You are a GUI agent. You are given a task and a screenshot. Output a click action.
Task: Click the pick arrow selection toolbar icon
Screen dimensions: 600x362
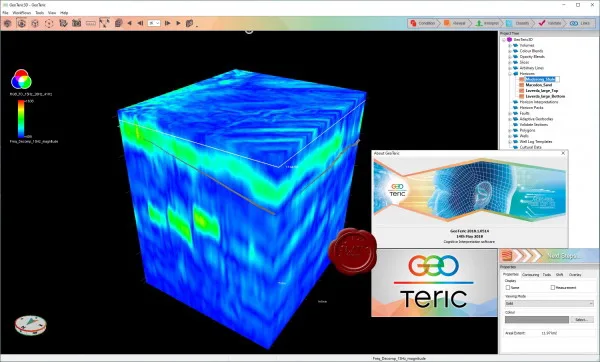point(104,23)
